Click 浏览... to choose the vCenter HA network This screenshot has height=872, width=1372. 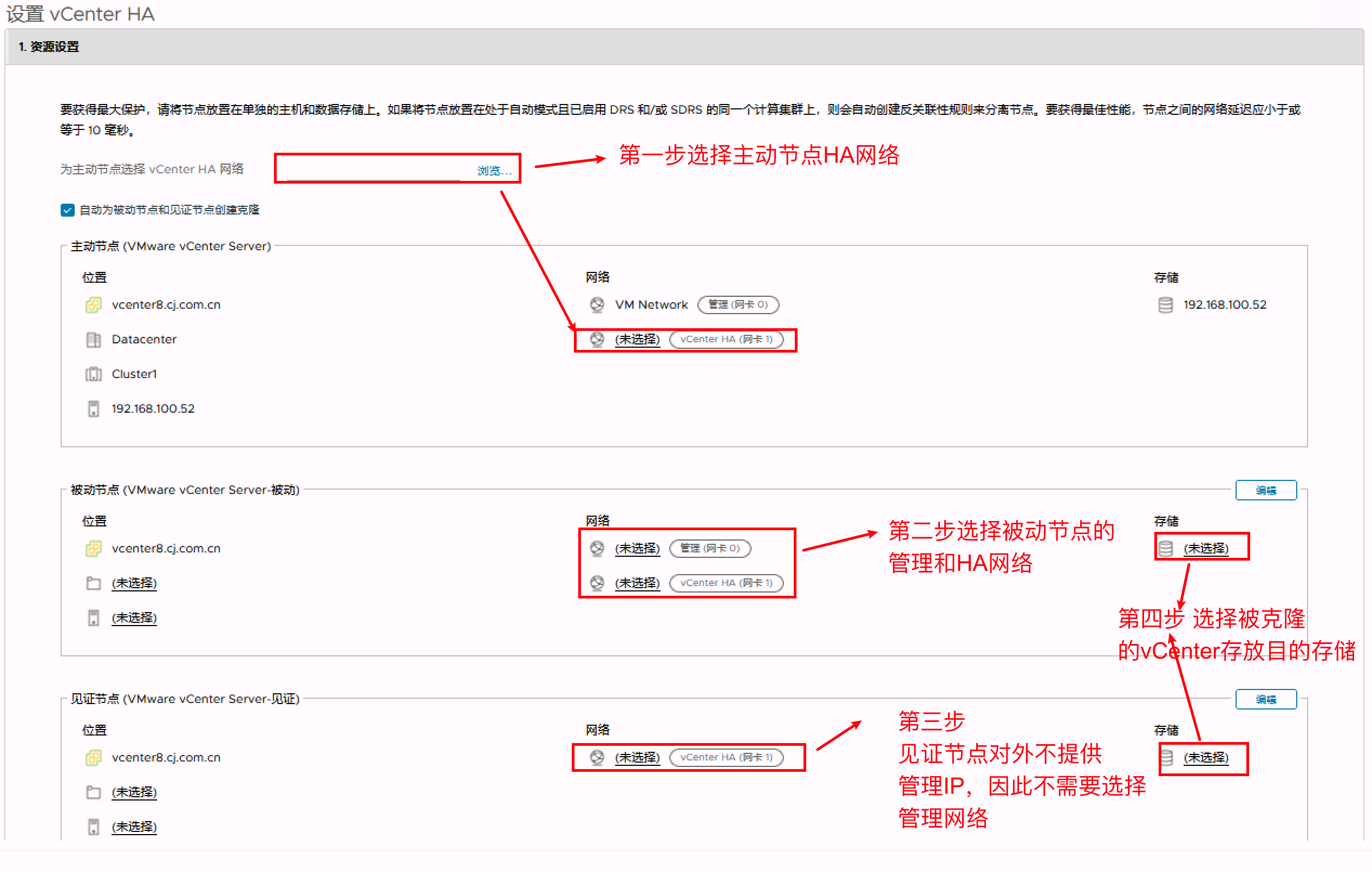click(493, 171)
